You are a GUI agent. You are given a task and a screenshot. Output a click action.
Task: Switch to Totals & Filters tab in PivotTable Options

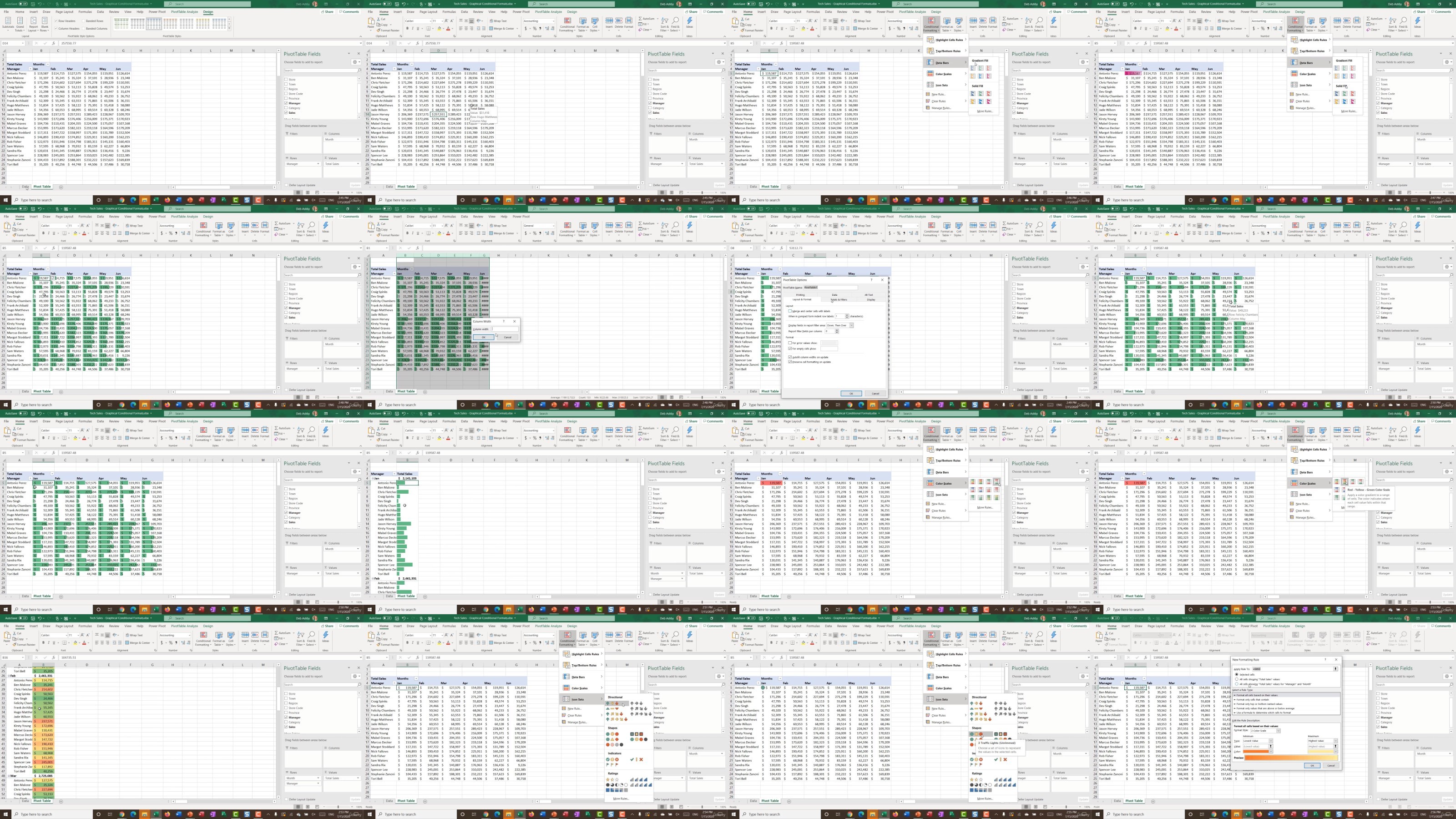click(839, 299)
